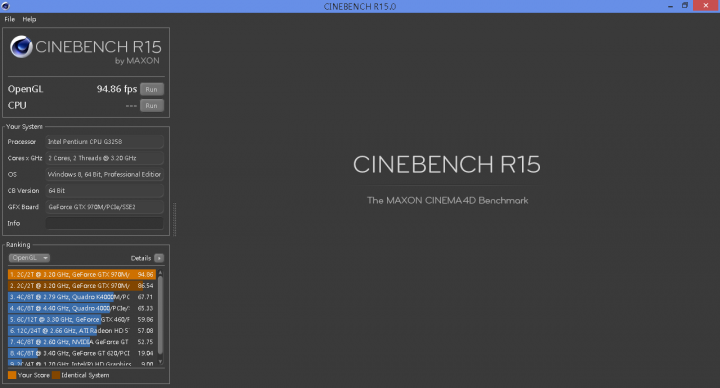Click the panel splitter grip handle

click(x=174, y=219)
